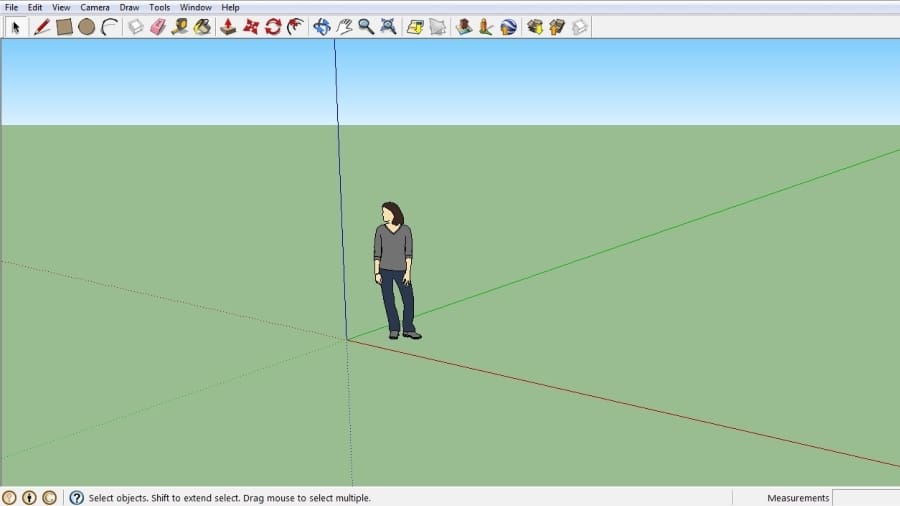Open the View menu
The height and width of the screenshot is (506, 900).
click(61, 7)
